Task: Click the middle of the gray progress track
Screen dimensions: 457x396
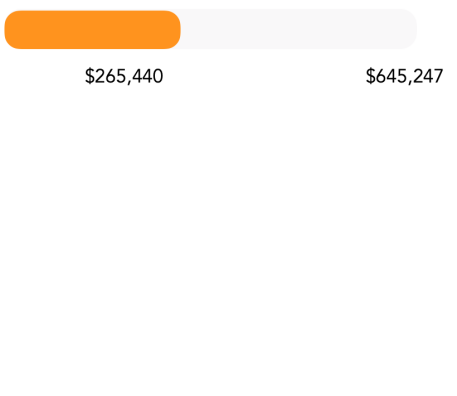Action: click(210, 29)
